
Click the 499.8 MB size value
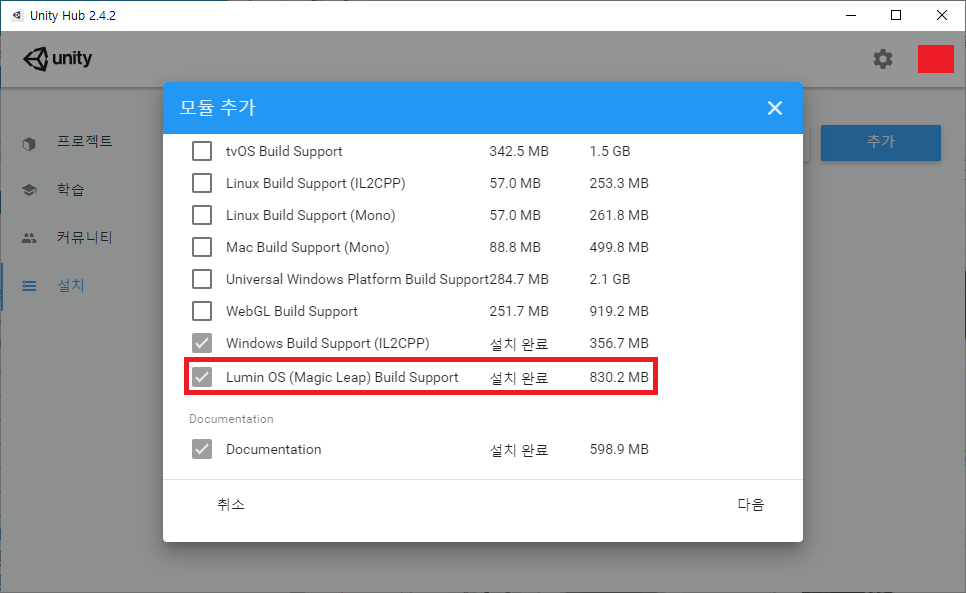pos(619,247)
